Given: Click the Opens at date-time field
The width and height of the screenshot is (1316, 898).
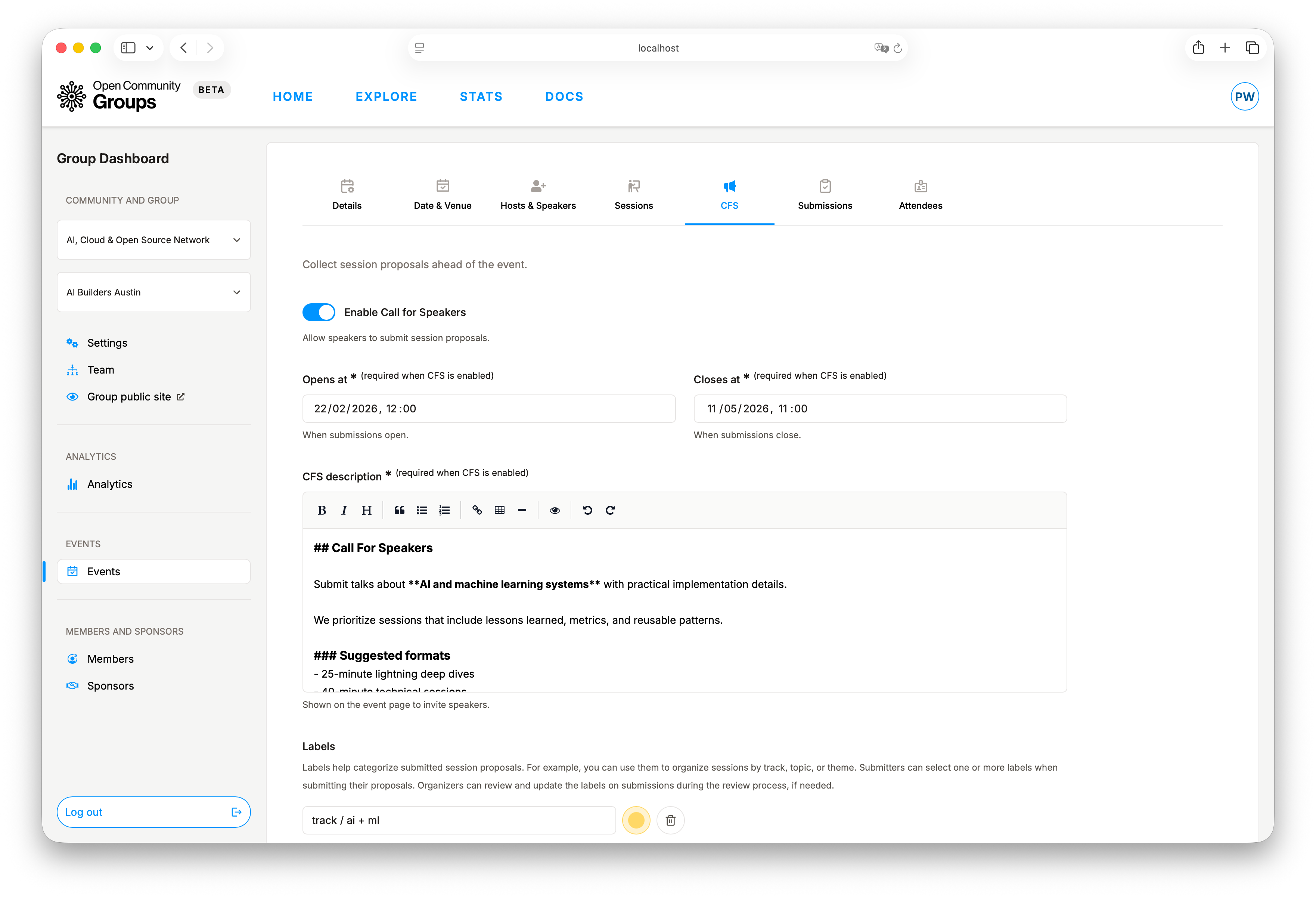Looking at the screenshot, I should click(489, 409).
